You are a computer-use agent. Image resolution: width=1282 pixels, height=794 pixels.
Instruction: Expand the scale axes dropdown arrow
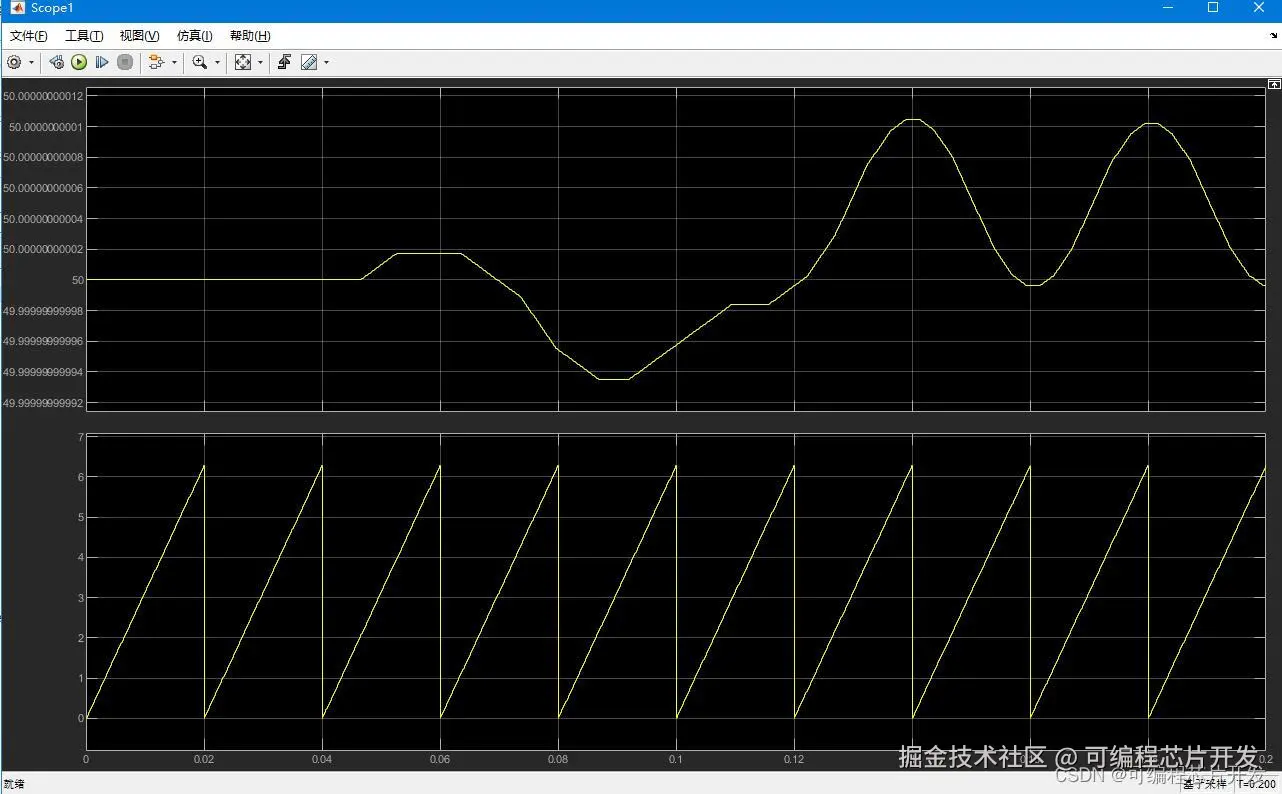point(260,62)
